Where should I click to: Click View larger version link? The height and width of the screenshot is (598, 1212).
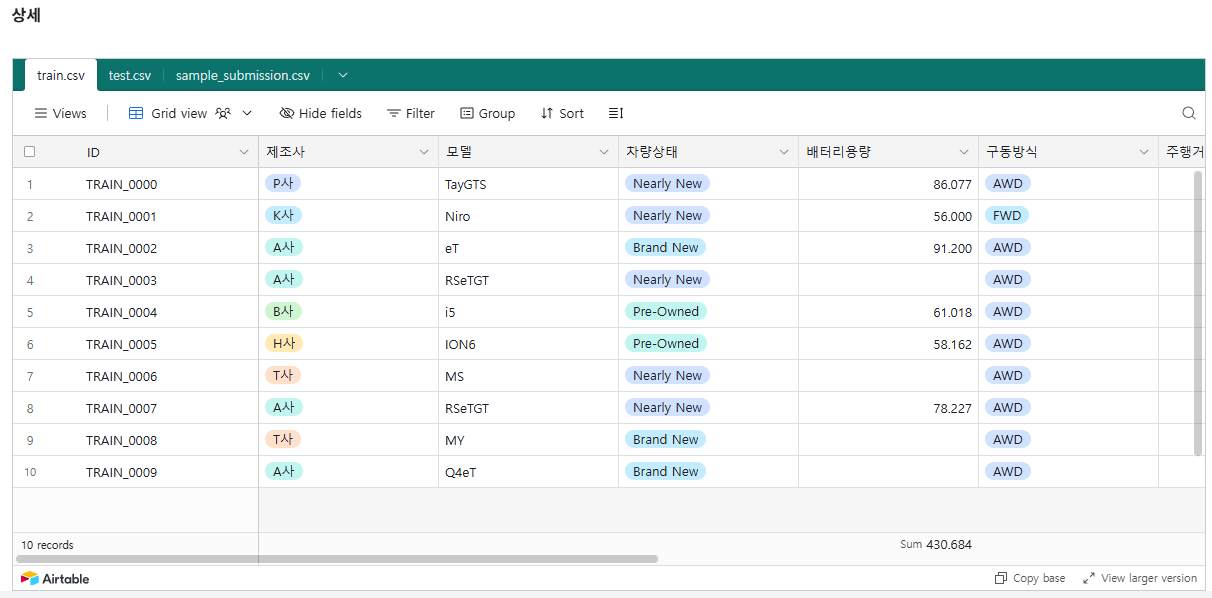1140,578
